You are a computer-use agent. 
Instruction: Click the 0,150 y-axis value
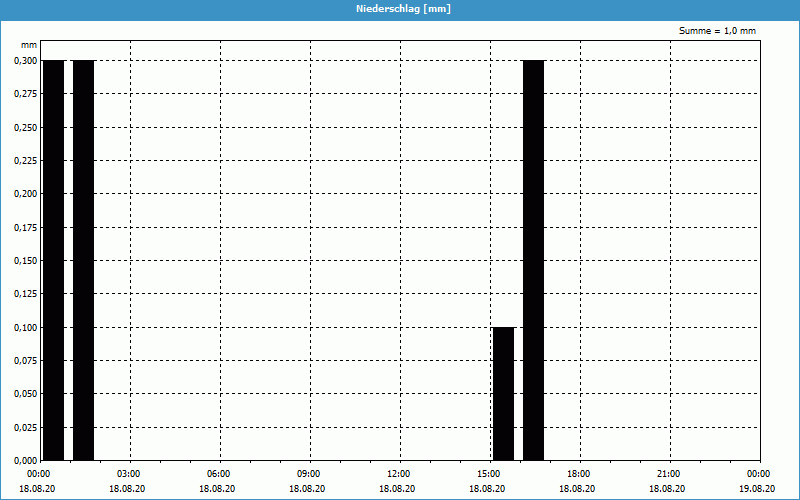tap(25, 261)
